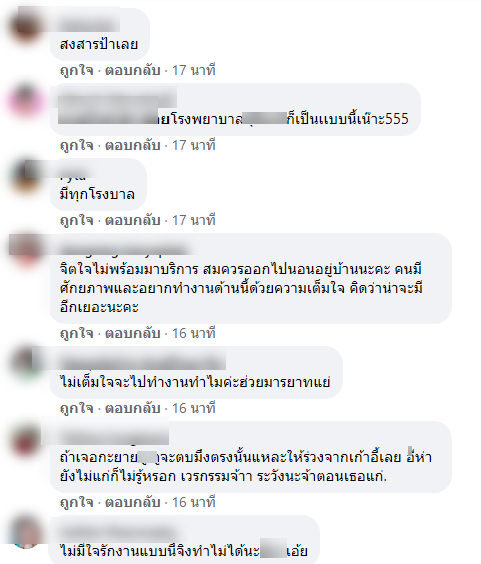Reply to the comment starting 'ถ้าเจอกะยาย'

(x=132, y=502)
